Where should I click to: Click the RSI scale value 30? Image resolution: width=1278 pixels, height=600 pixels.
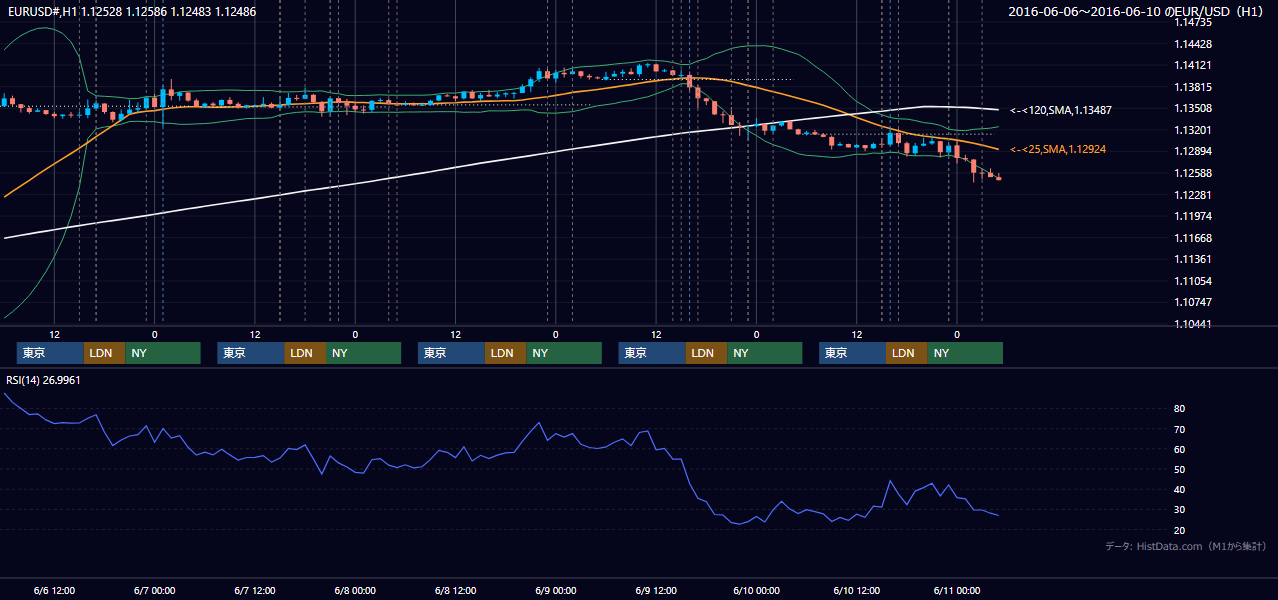click(x=1180, y=510)
